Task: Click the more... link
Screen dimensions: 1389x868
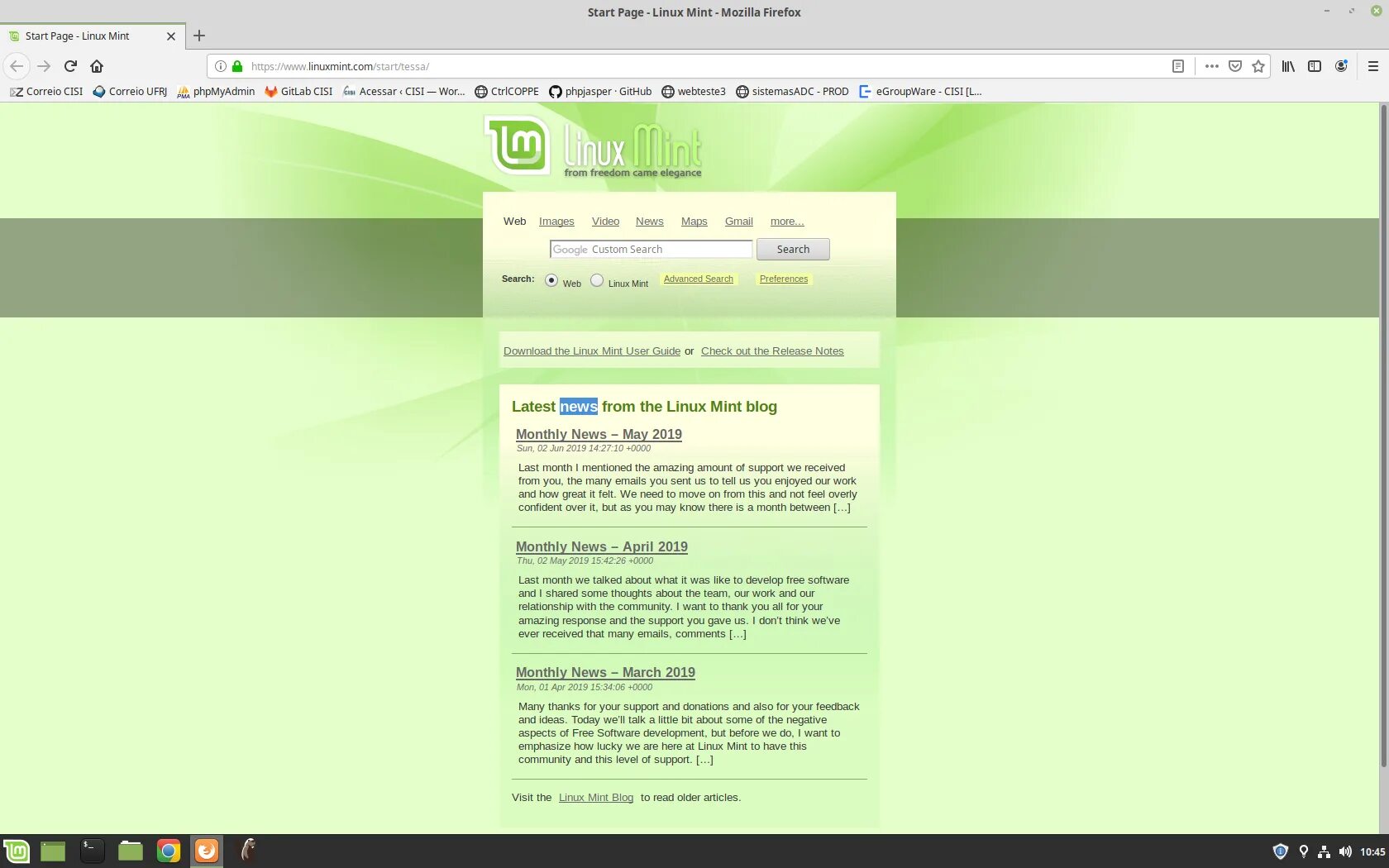Action: click(x=787, y=222)
